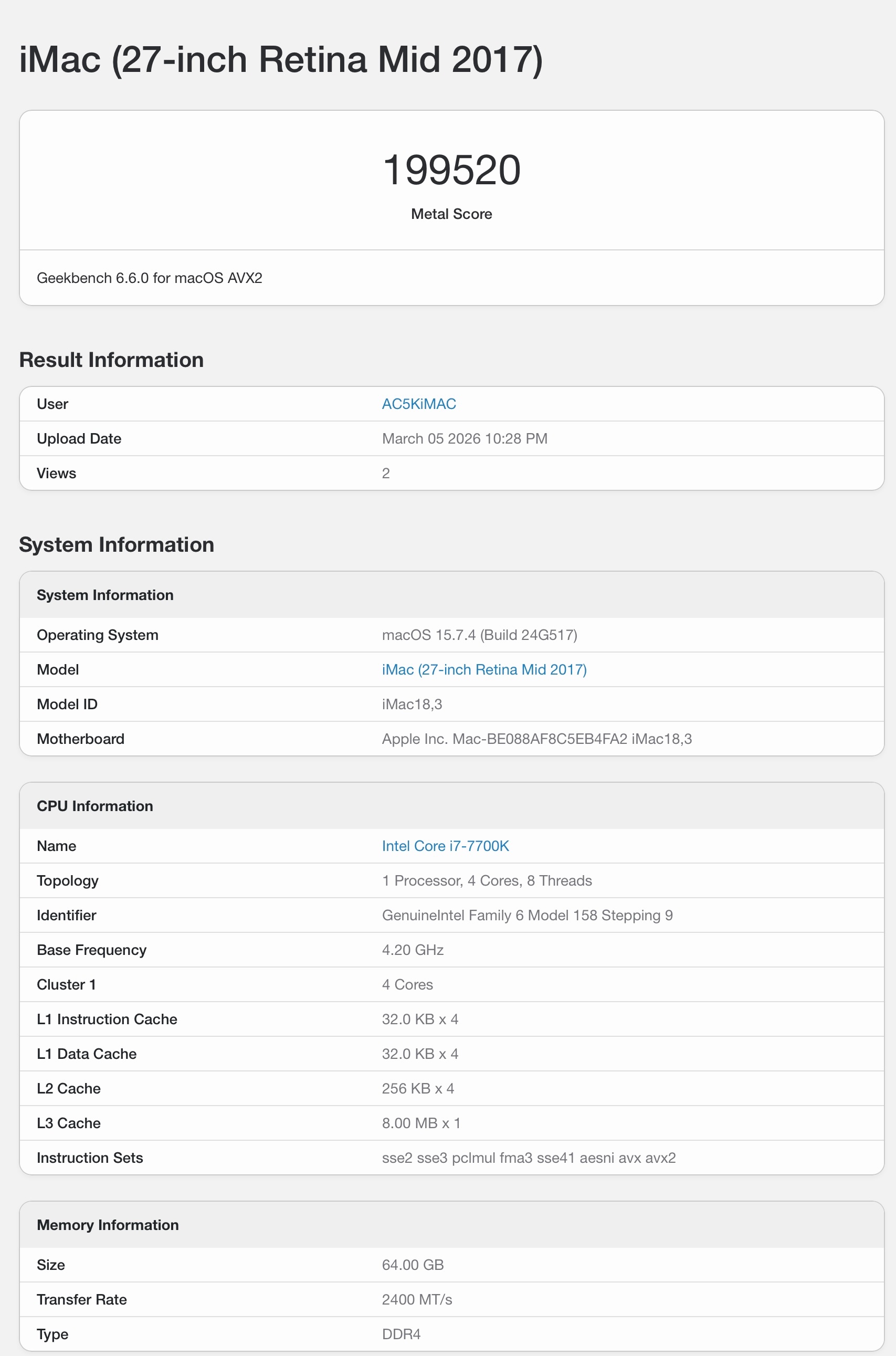Click the "L3 Cache" row label
Image resolution: width=896 pixels, height=1356 pixels.
69,1123
